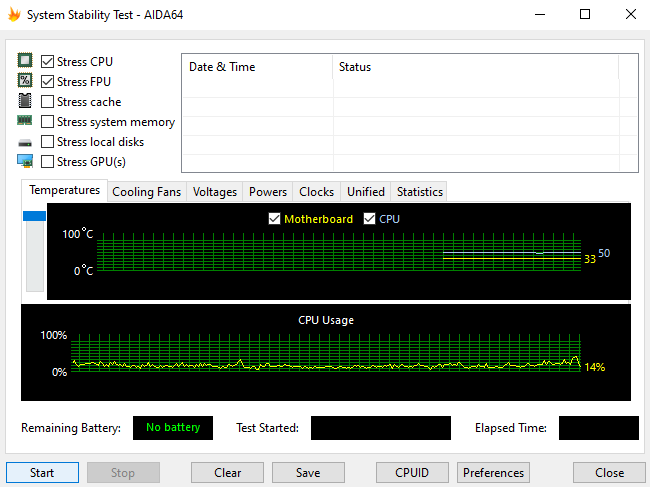Click the Date & Time column header
Viewport: 650px width, 487px height.
(x=257, y=67)
